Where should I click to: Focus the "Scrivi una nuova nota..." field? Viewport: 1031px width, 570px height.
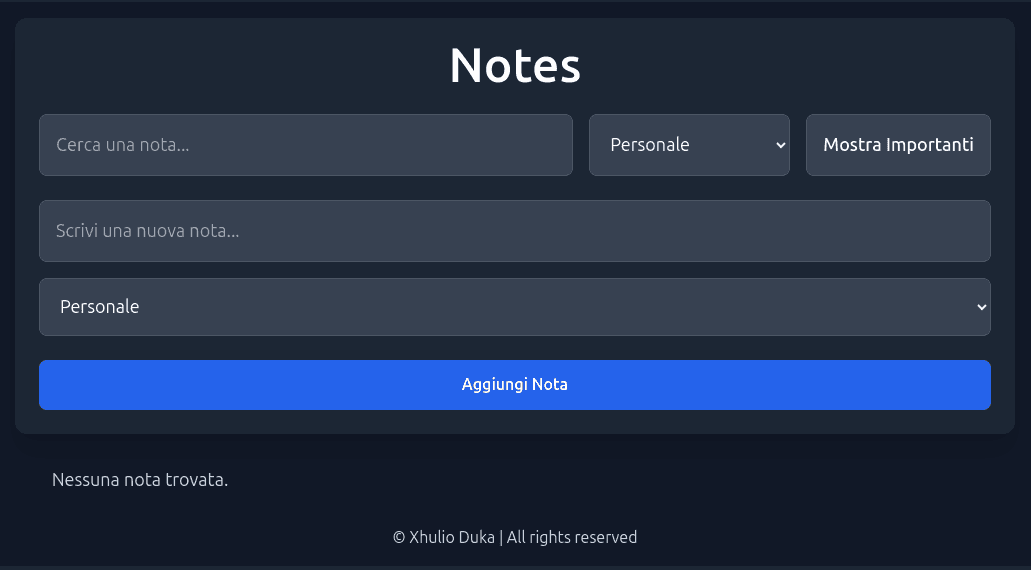[x=514, y=231]
